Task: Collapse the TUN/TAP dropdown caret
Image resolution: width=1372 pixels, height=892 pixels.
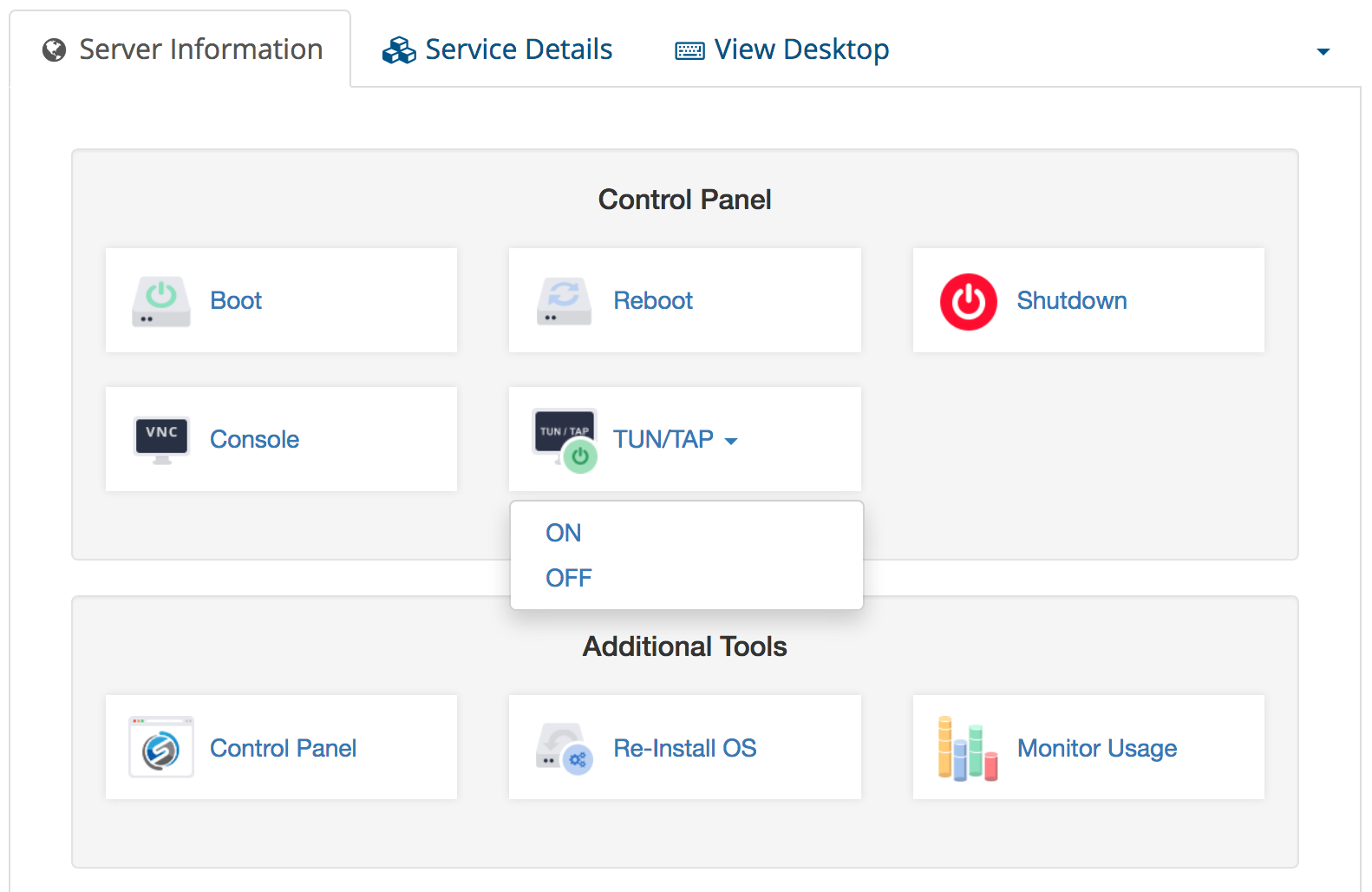Action: [731, 442]
